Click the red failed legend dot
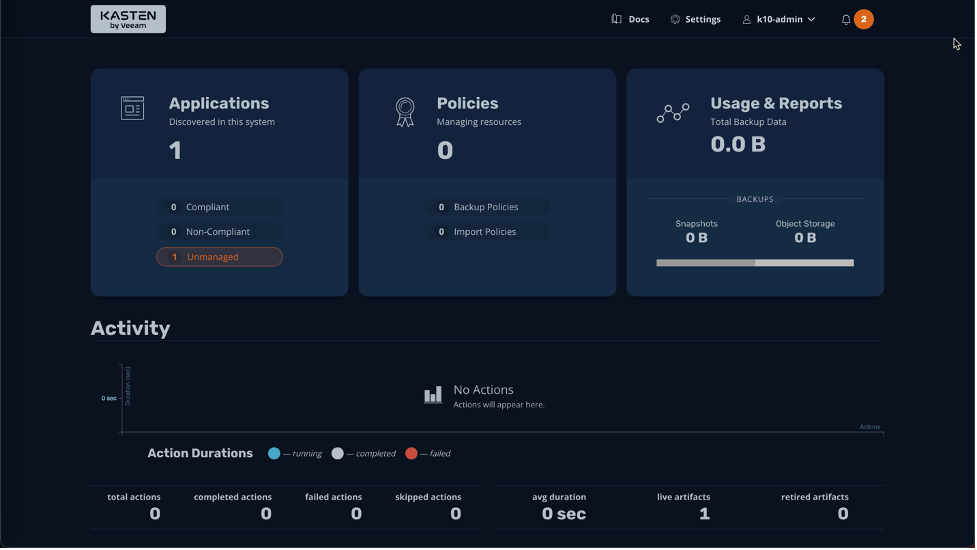 (x=412, y=454)
